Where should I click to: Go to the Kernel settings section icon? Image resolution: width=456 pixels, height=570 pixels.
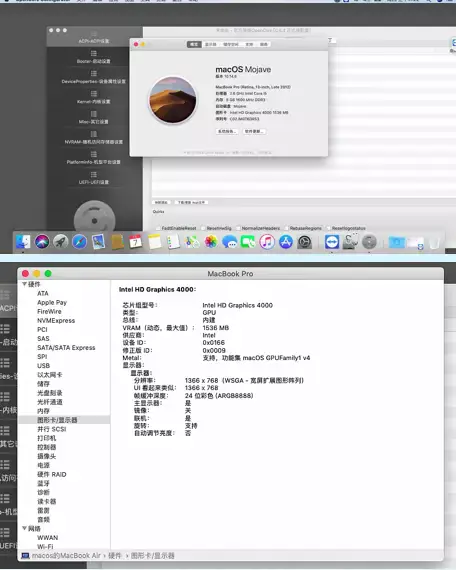[94, 94]
